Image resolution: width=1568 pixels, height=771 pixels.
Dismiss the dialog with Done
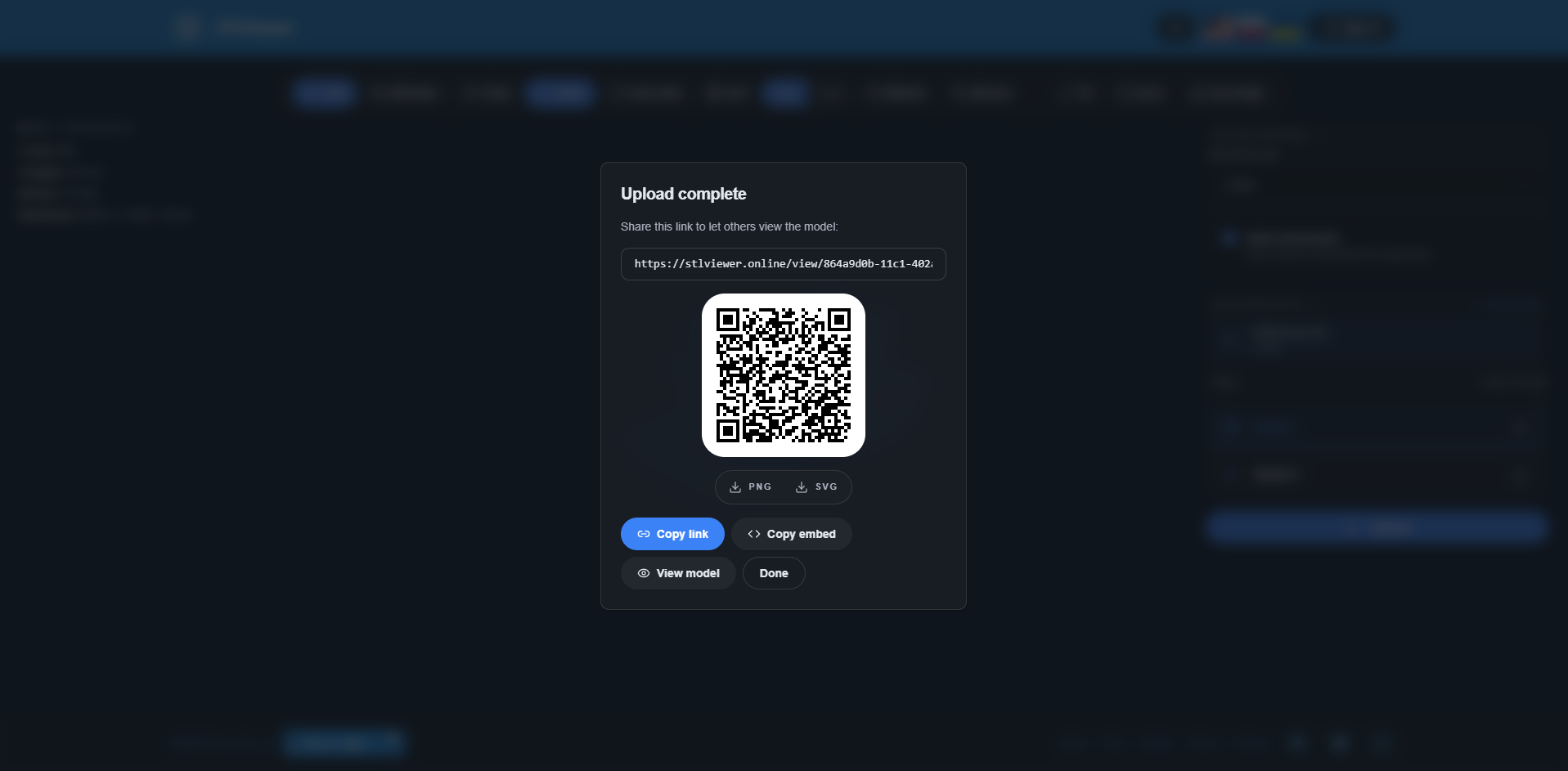point(774,573)
